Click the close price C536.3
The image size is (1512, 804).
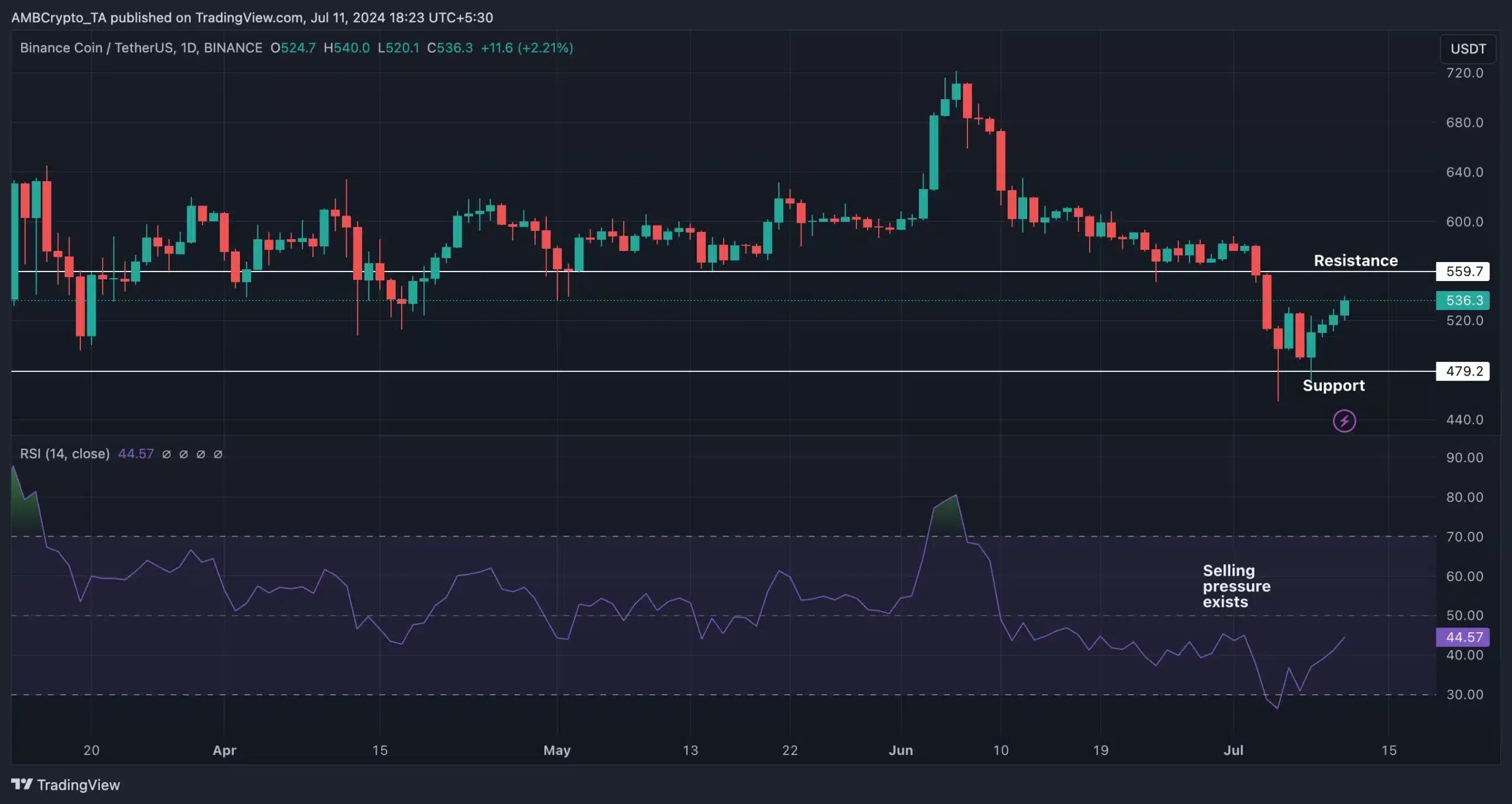point(450,48)
